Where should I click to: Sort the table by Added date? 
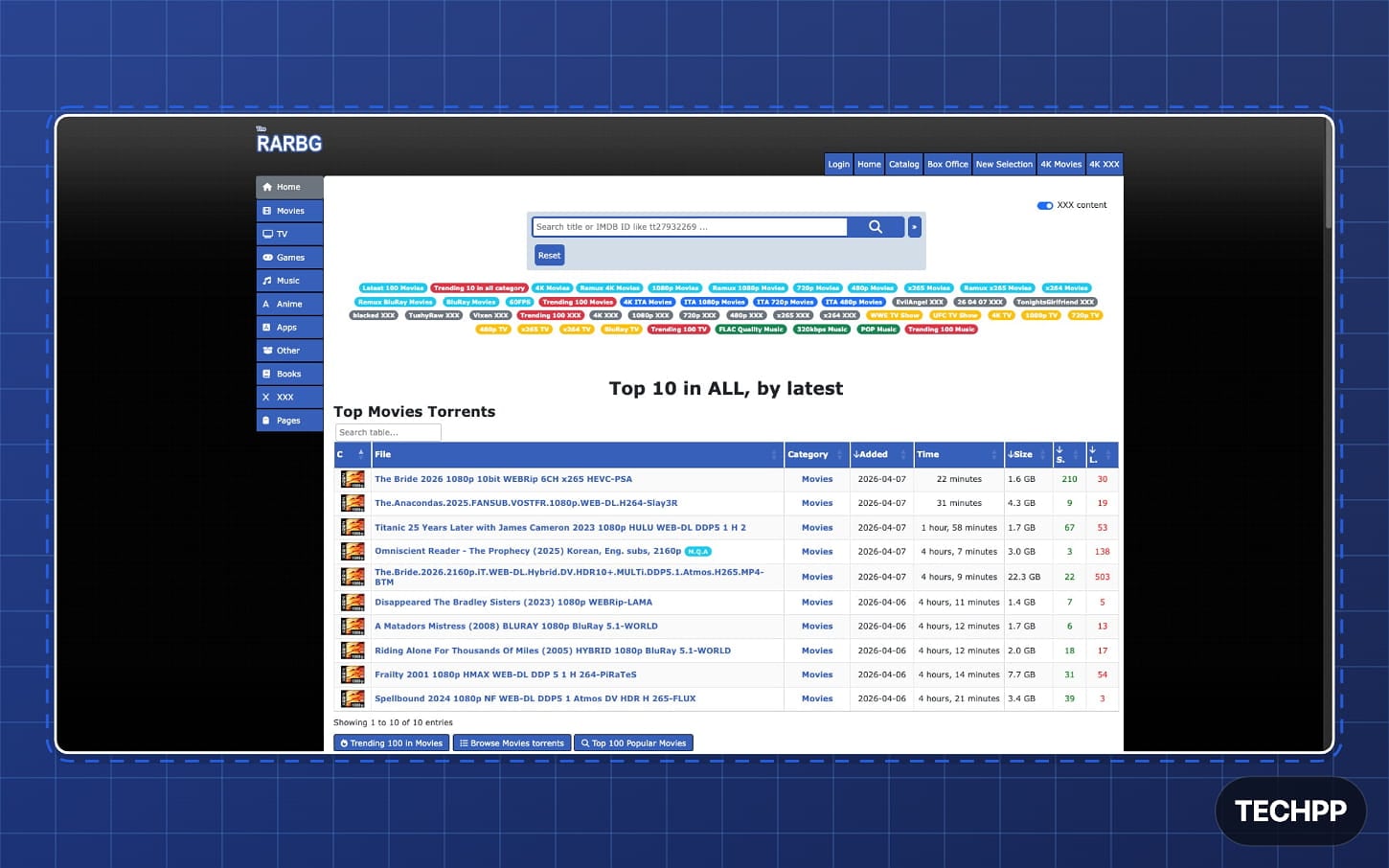click(880, 454)
